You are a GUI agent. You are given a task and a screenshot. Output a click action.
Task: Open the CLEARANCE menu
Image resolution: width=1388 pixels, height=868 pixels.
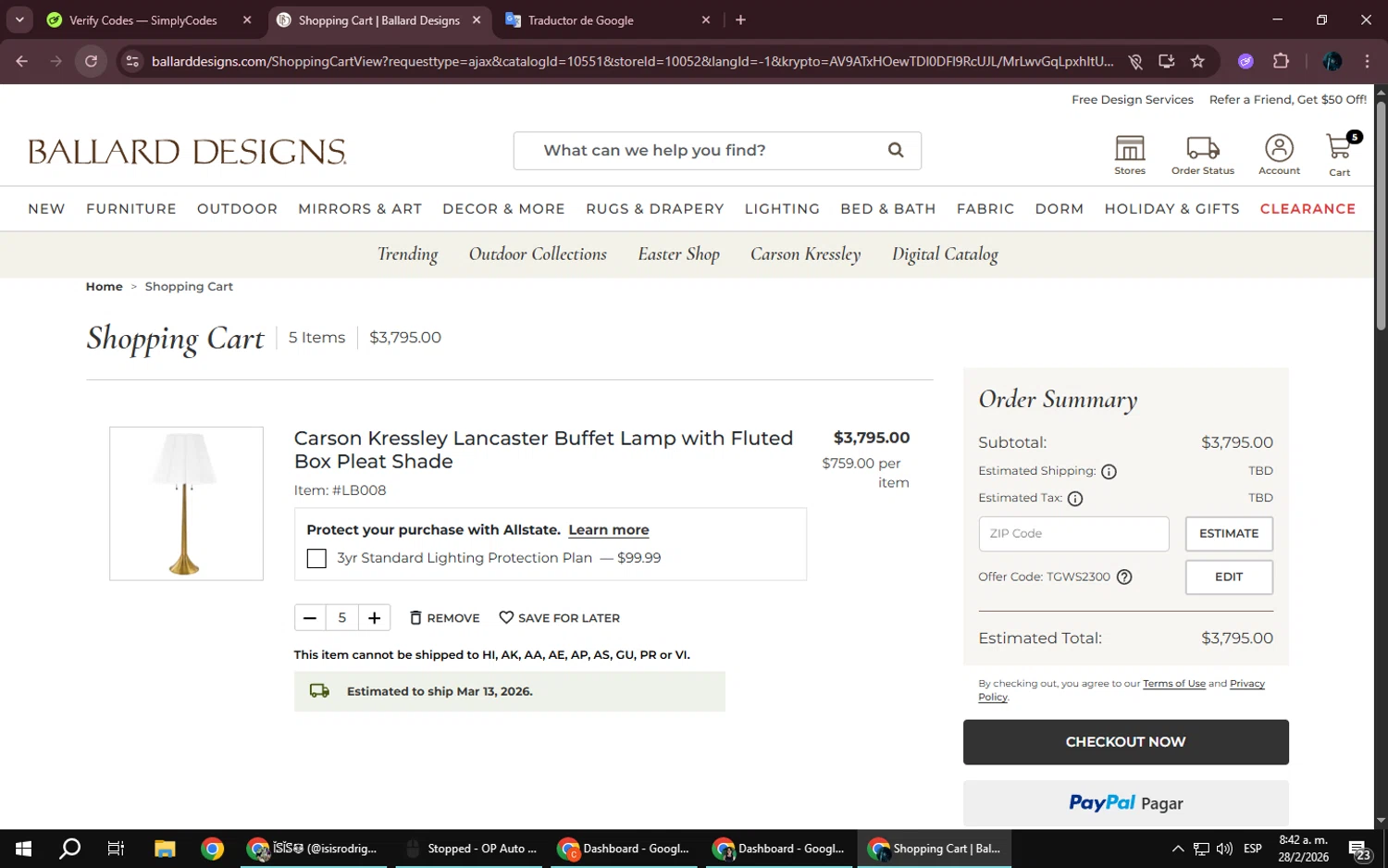click(1307, 209)
